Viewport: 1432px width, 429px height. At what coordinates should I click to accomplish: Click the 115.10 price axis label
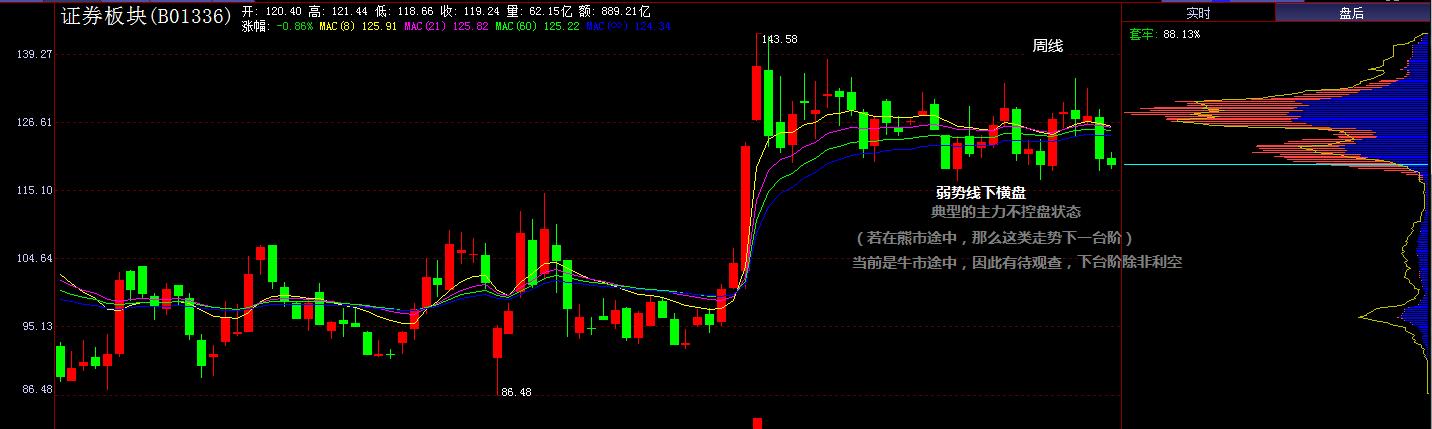pos(33,190)
